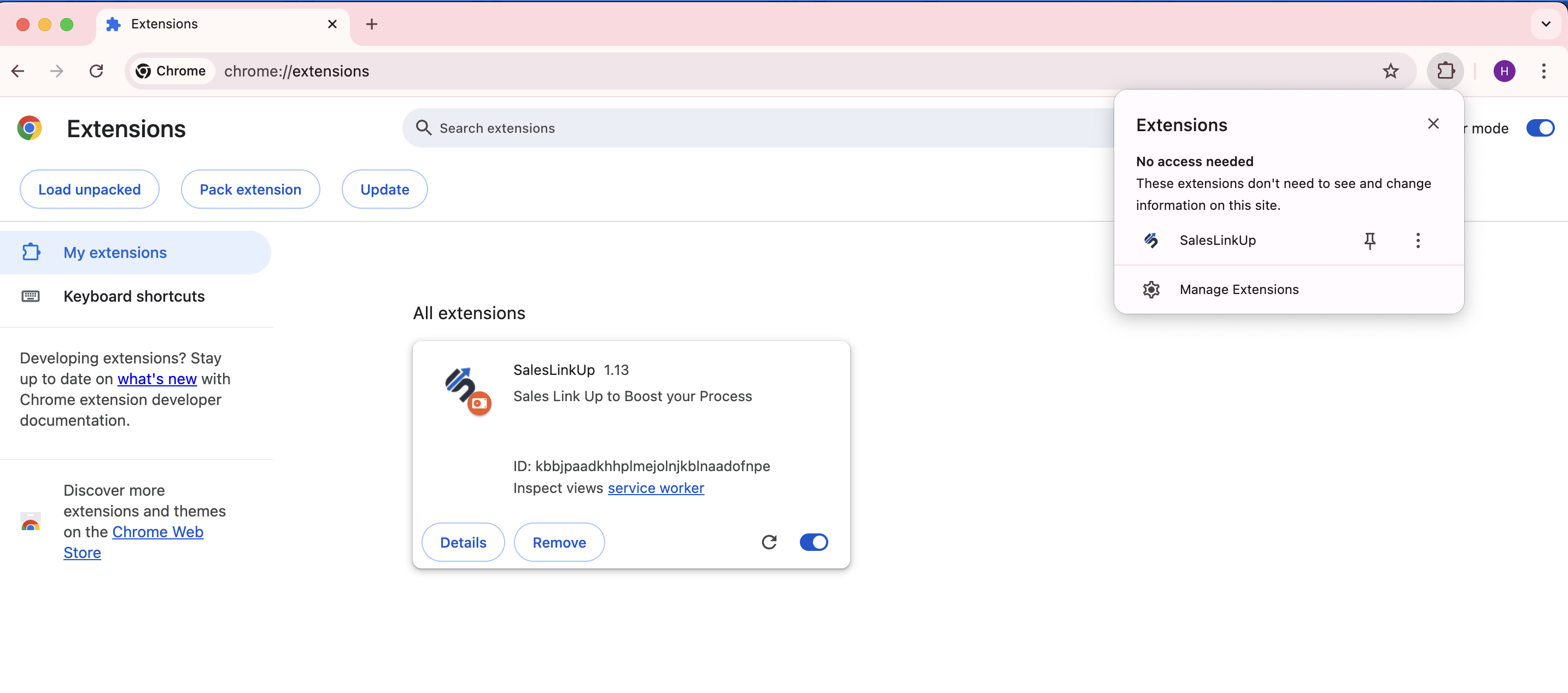Click the Extensions puzzle icon in the toolbar

(1446, 71)
